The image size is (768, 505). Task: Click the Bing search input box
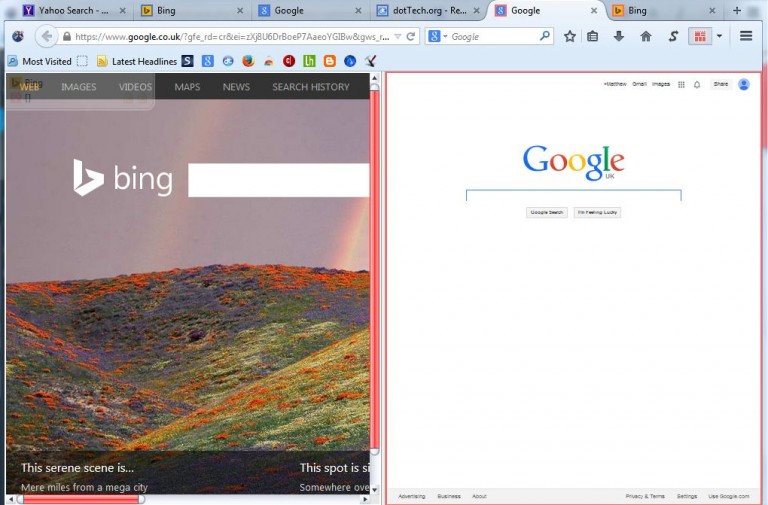[279, 180]
